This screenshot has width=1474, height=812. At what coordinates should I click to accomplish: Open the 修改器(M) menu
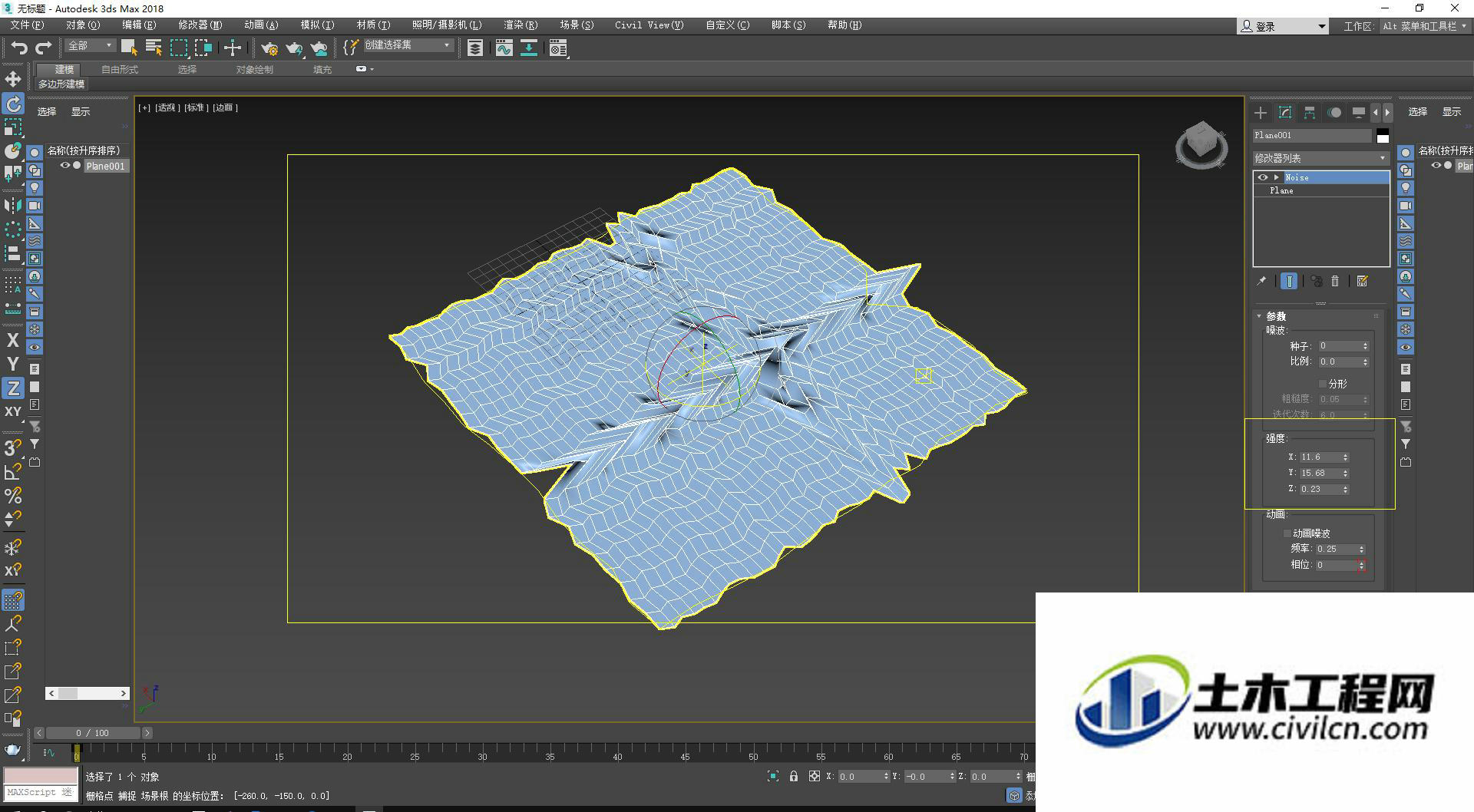[200, 25]
